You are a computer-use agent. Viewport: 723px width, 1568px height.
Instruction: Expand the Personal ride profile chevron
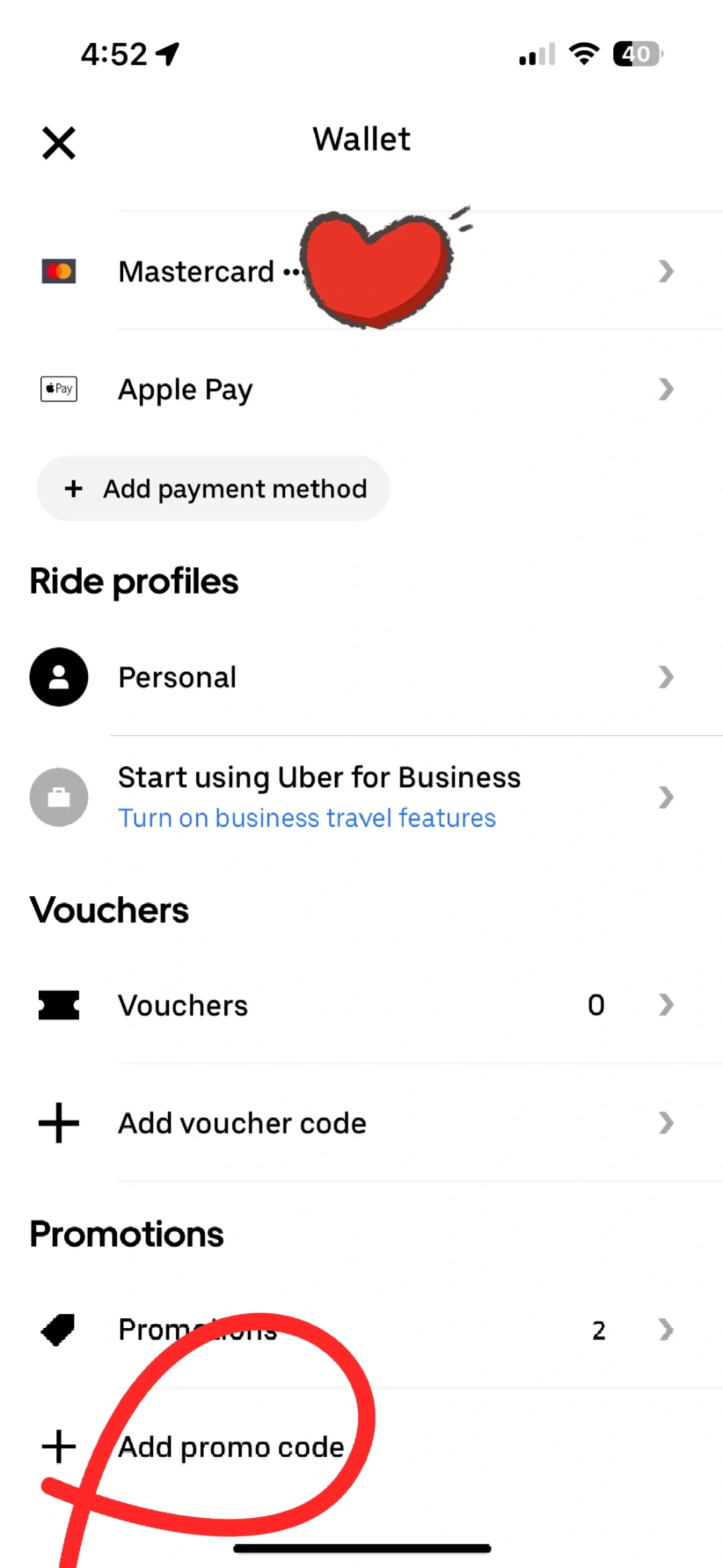(x=665, y=676)
